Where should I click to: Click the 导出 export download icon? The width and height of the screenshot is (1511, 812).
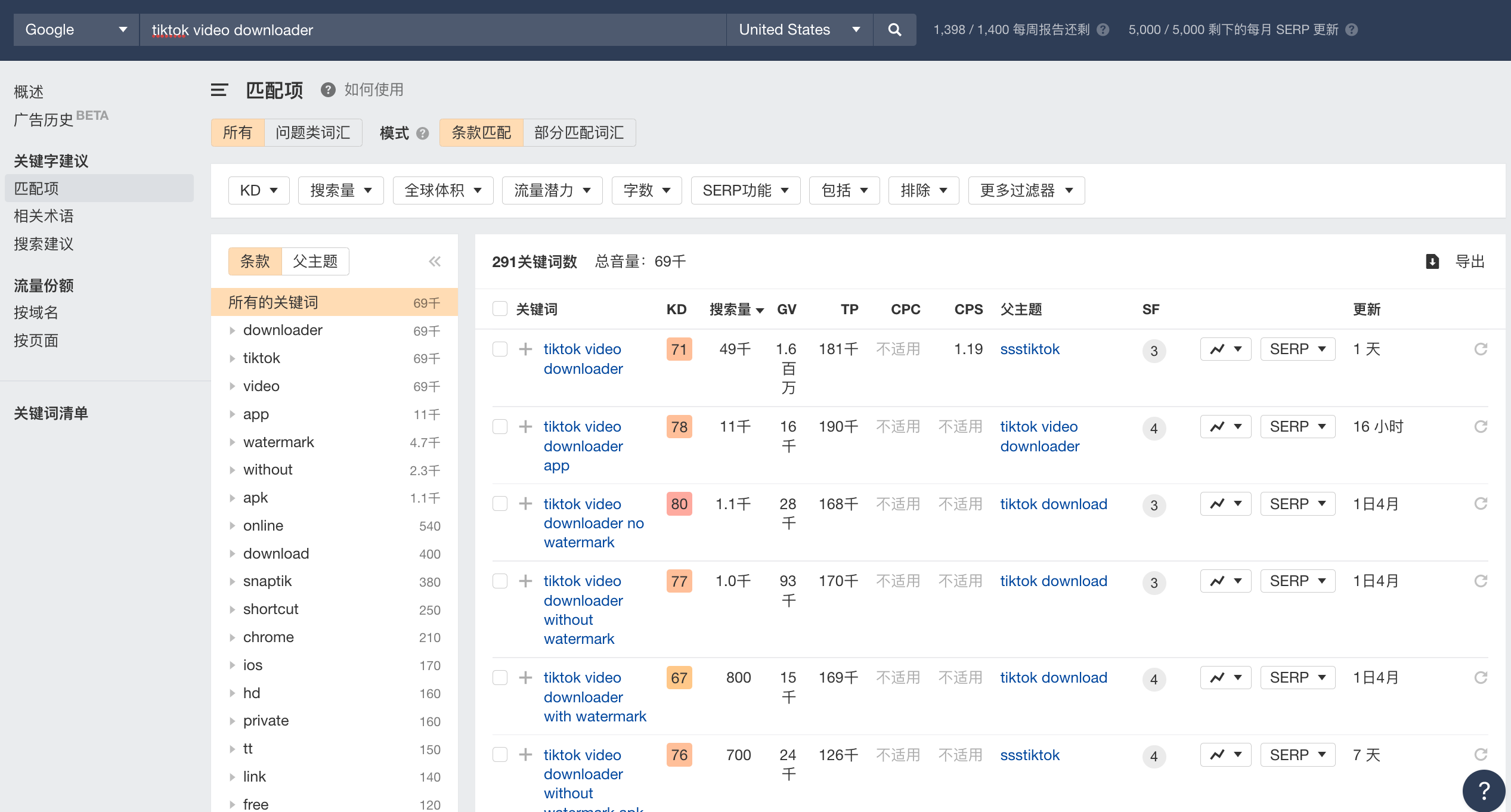(1432, 261)
